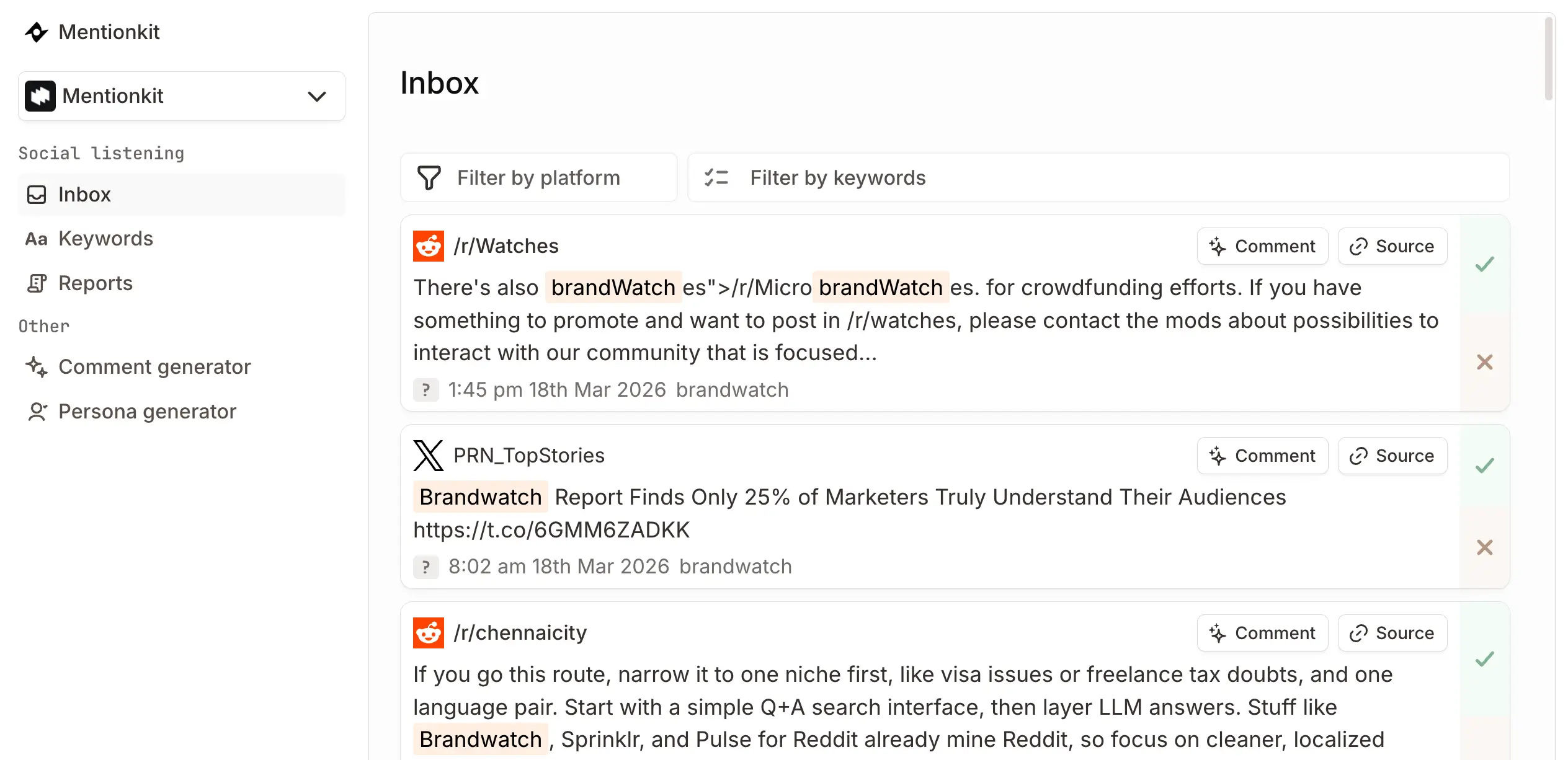Click the Reddit icon on /r/Watches mention
The image size is (1568, 760).
click(x=429, y=246)
